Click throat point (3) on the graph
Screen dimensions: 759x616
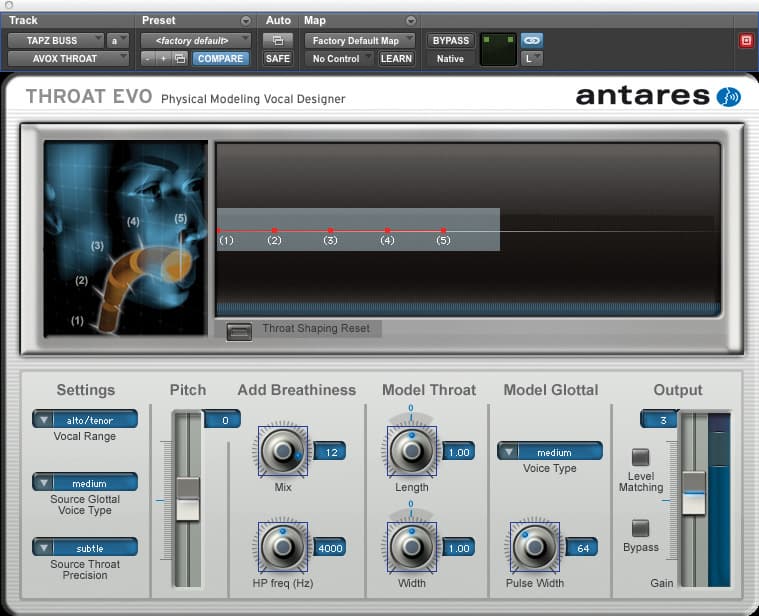(331, 231)
